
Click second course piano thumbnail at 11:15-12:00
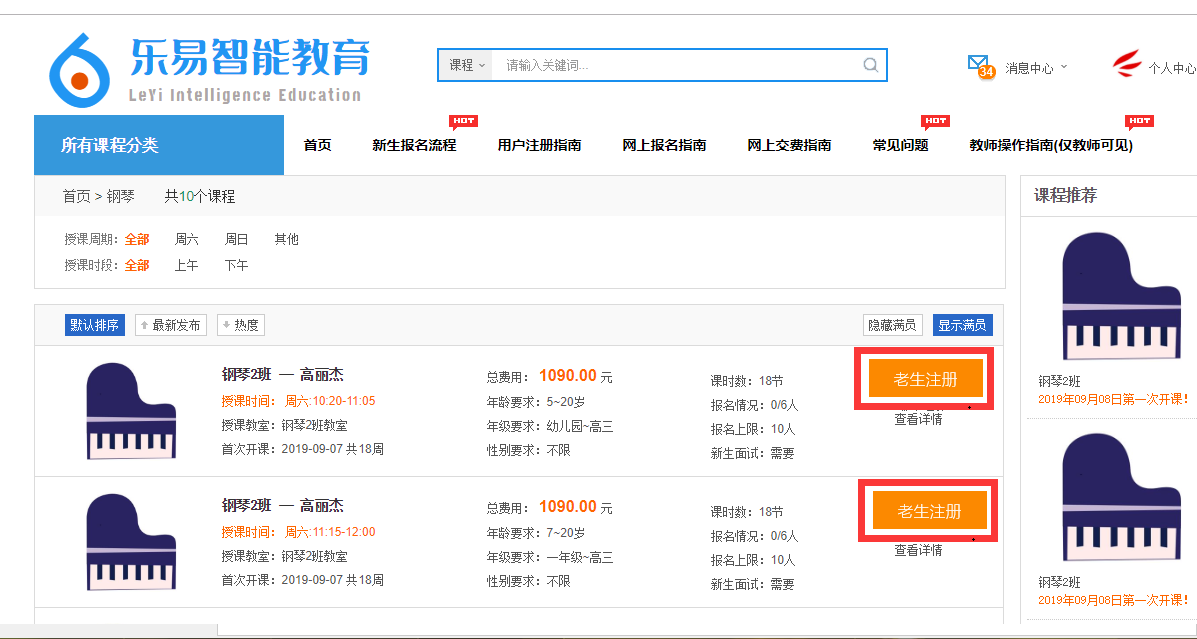point(131,542)
